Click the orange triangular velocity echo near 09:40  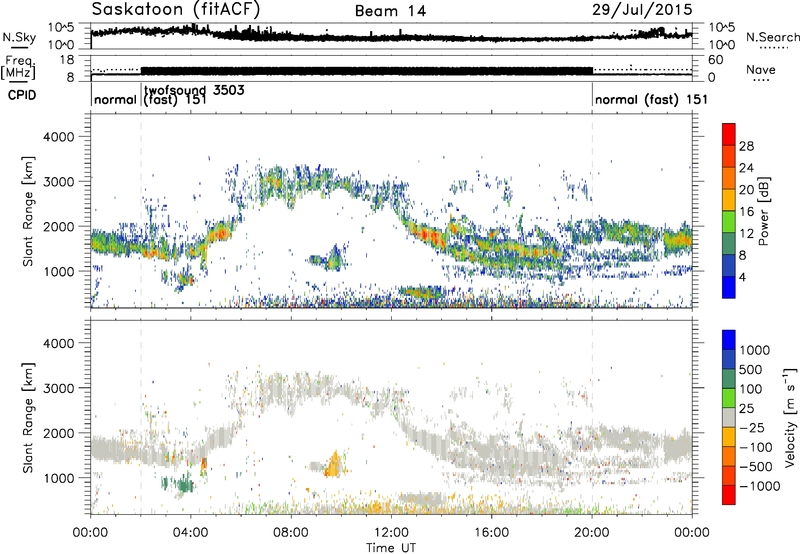click(334, 465)
